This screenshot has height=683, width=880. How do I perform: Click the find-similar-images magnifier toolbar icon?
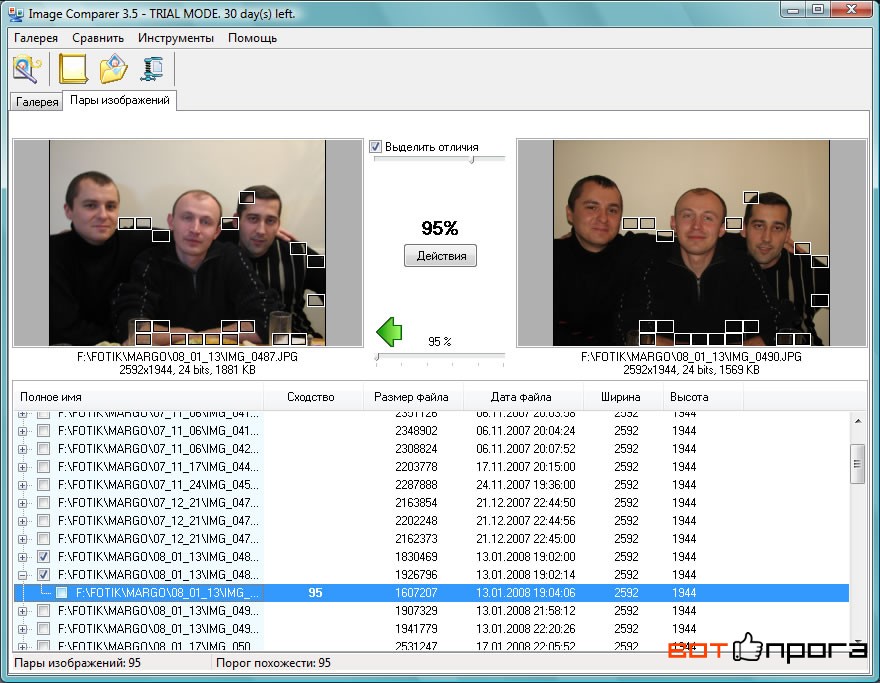(x=27, y=69)
